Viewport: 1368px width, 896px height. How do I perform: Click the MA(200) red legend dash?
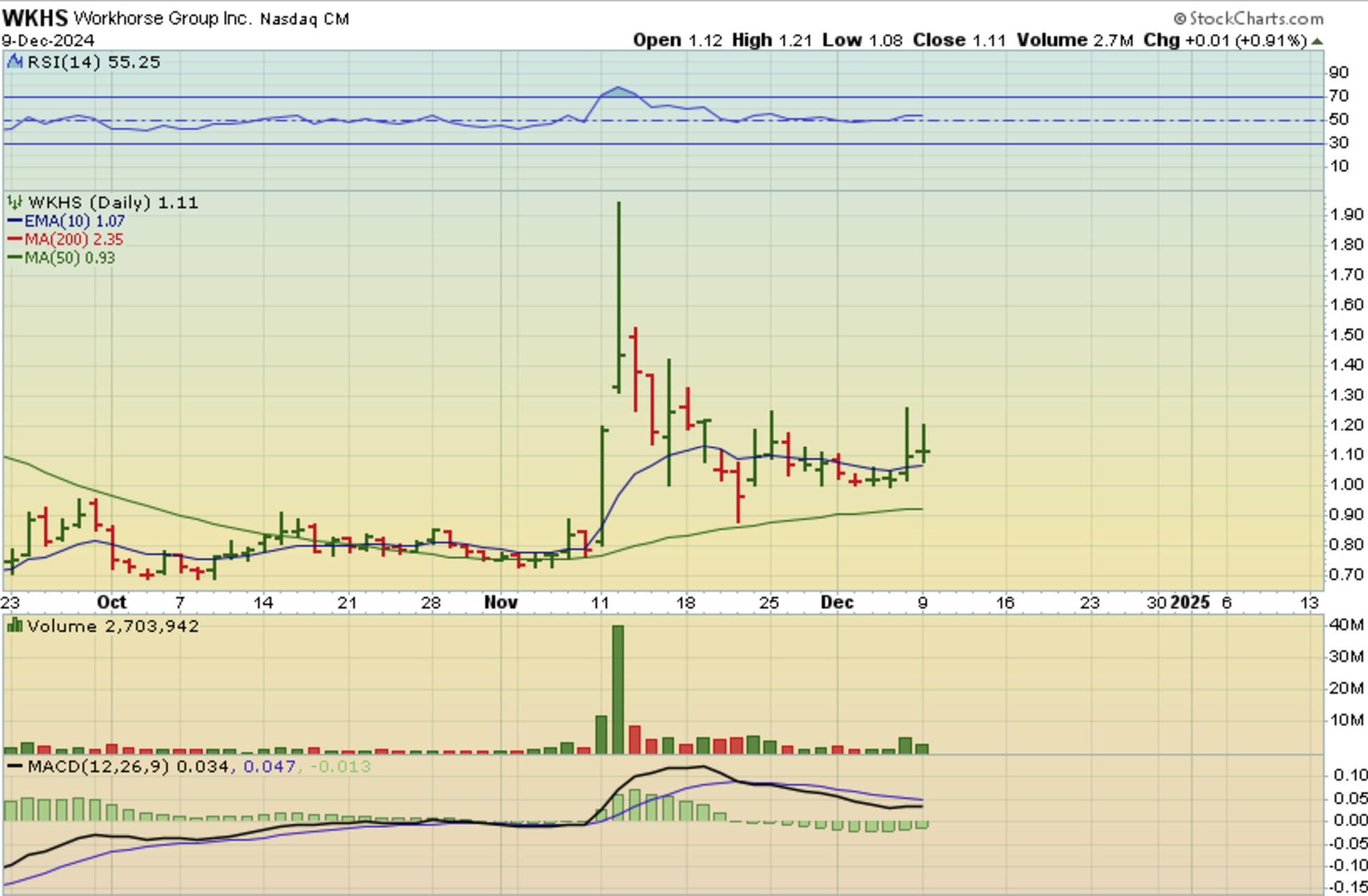point(15,239)
